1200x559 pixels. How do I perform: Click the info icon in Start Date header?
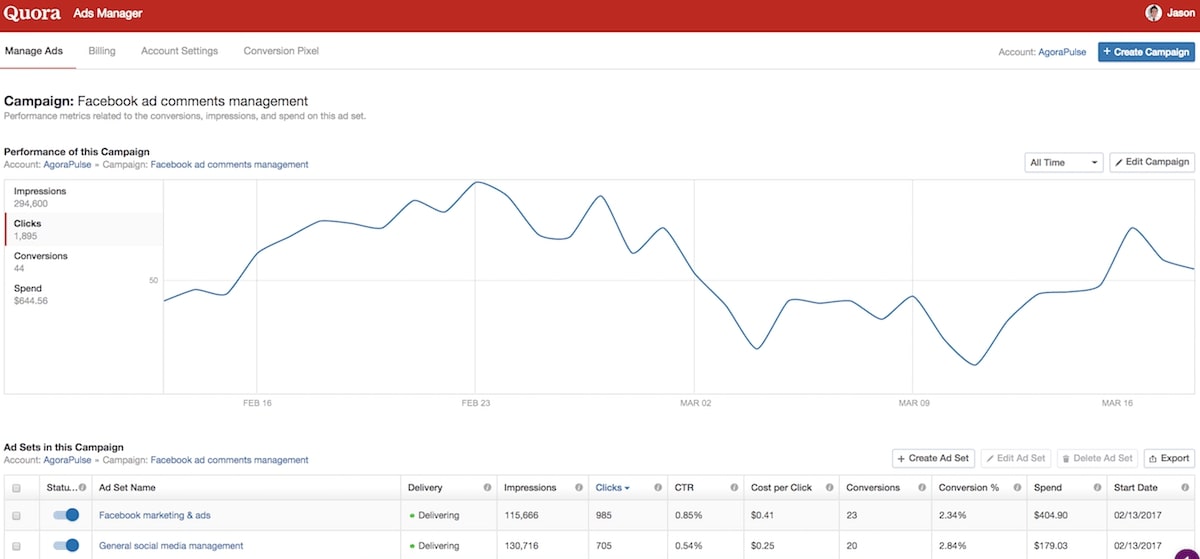(x=1186, y=488)
